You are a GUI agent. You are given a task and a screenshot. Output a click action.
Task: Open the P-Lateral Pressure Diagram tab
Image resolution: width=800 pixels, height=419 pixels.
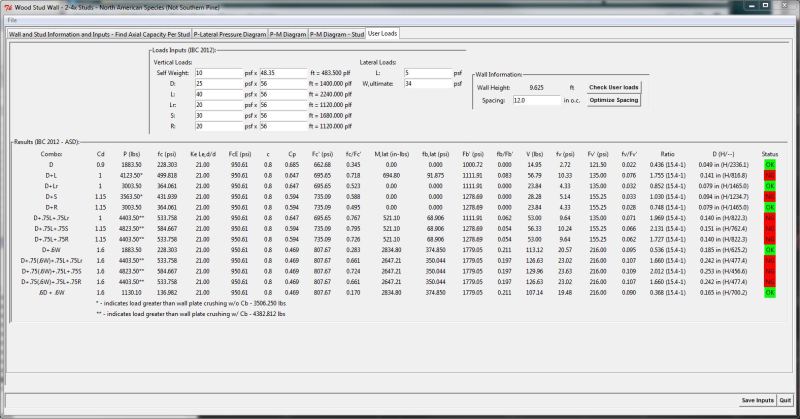point(230,34)
